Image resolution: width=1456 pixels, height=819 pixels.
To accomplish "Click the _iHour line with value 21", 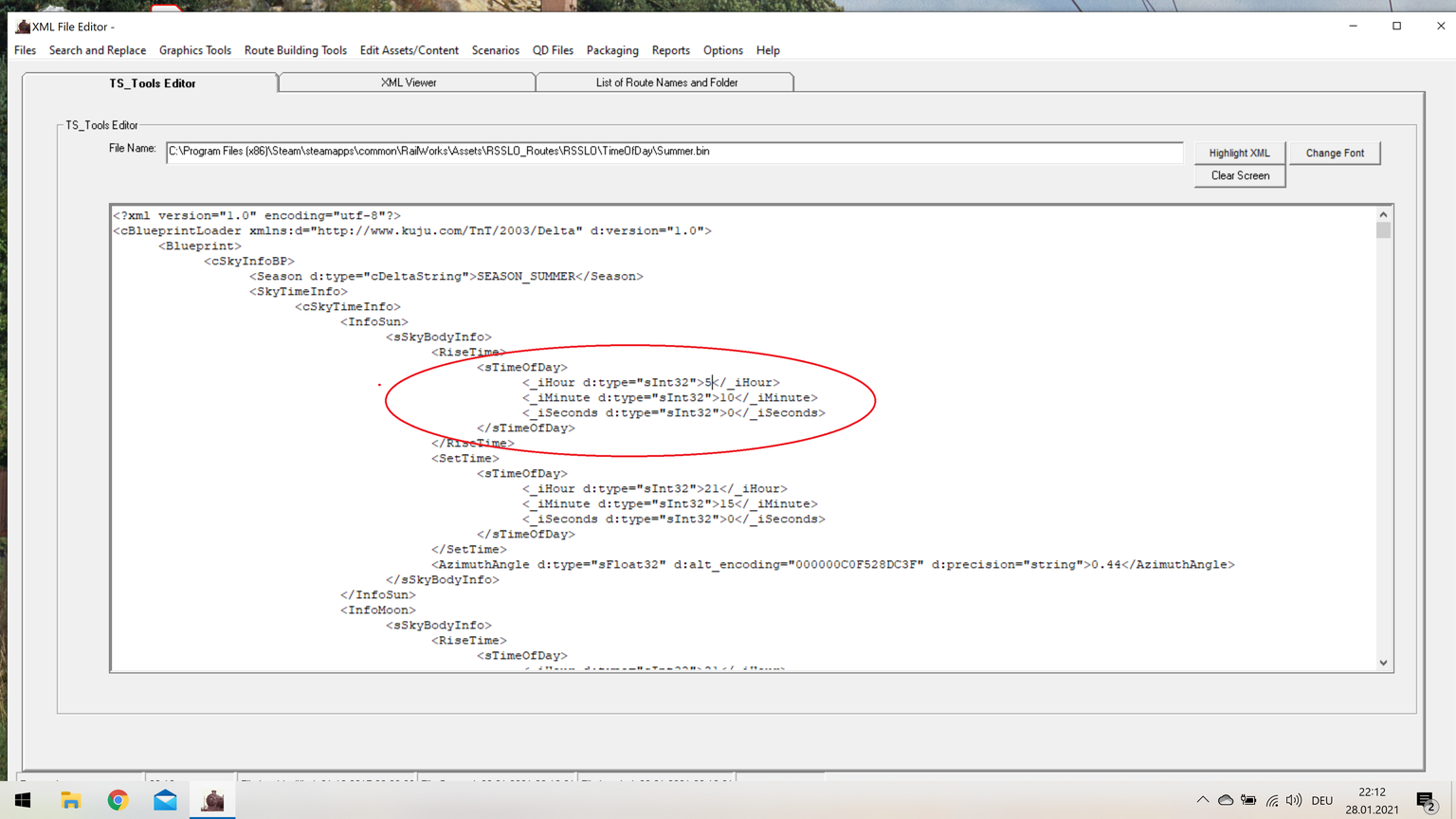I will click(655, 489).
